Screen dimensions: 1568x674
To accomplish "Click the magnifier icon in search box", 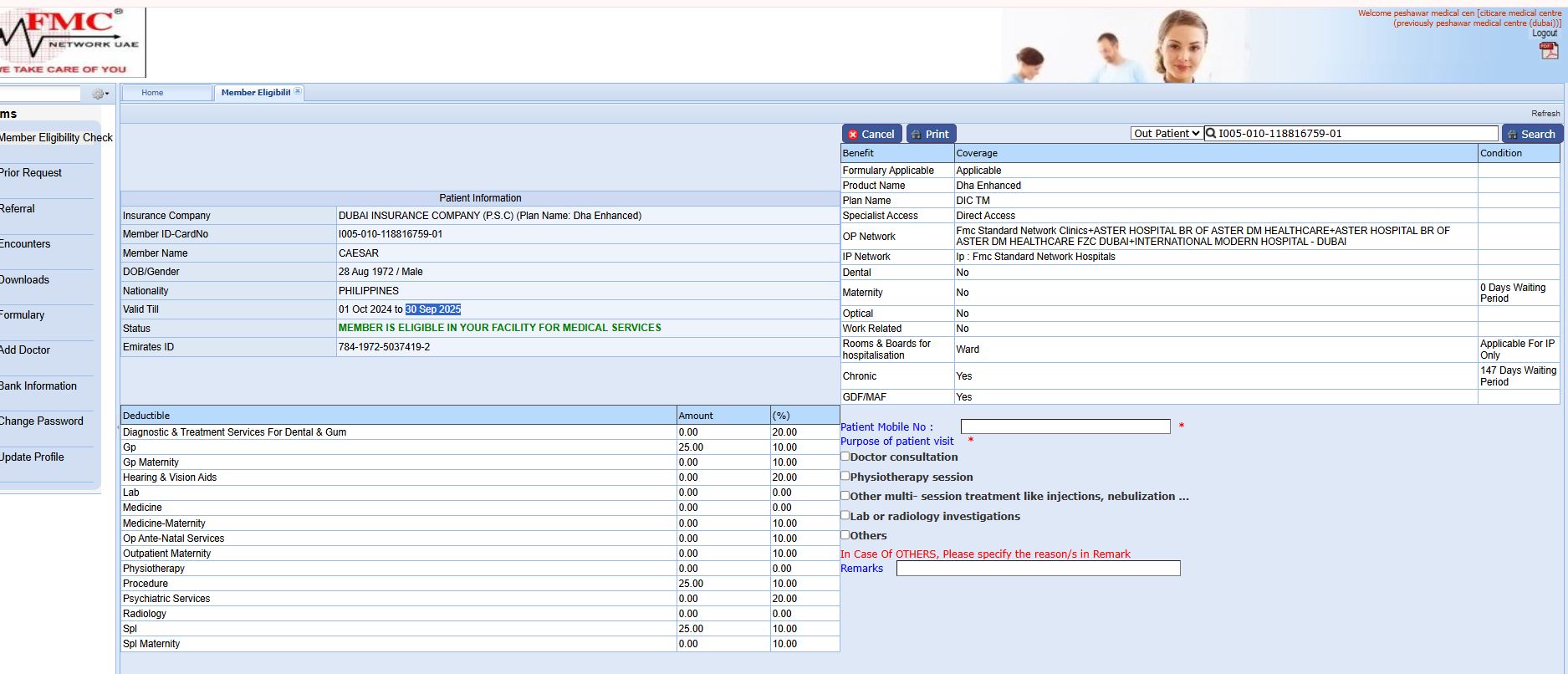I will [x=1210, y=134].
